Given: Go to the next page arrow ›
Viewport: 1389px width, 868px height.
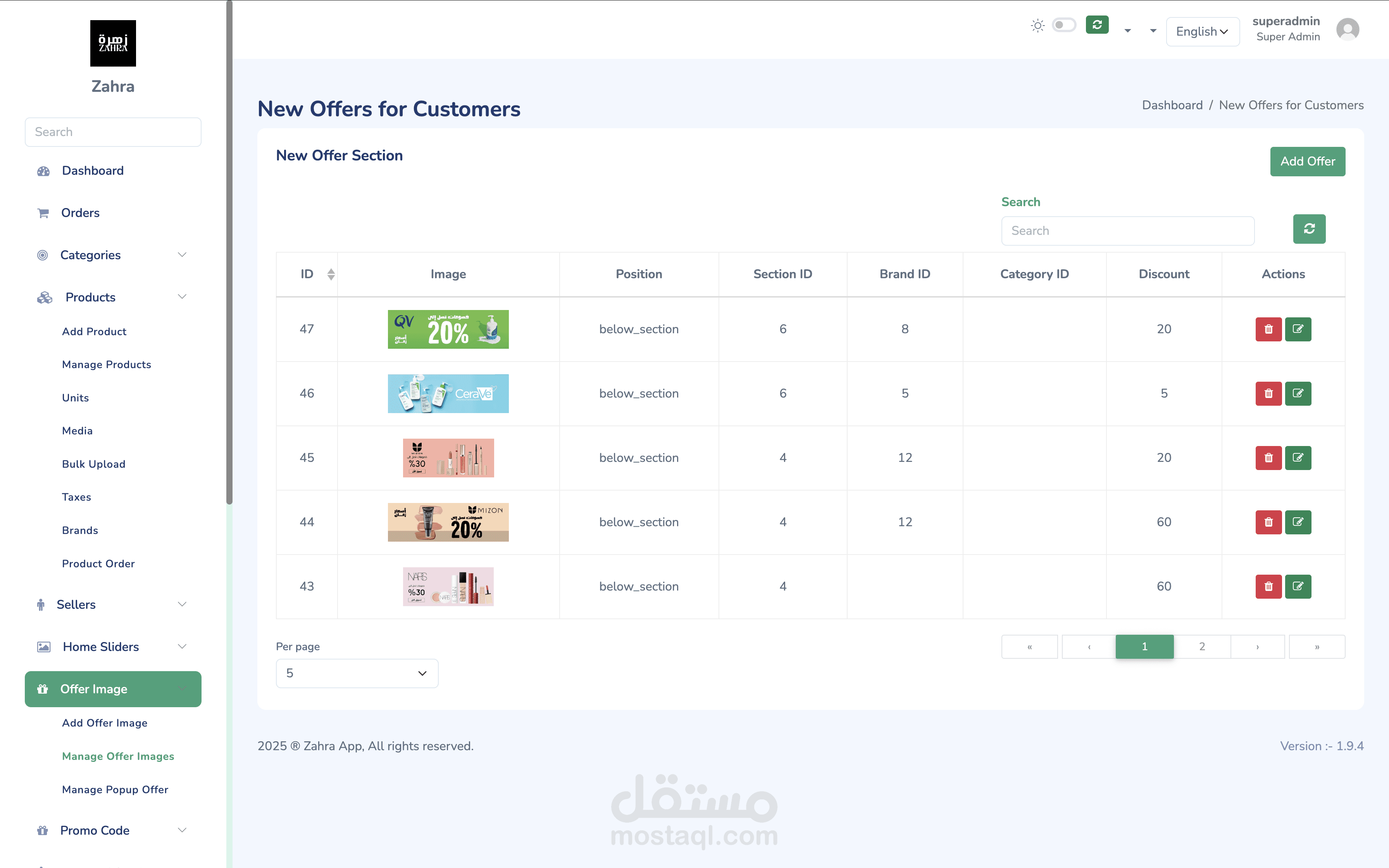Looking at the screenshot, I should coord(1258,646).
